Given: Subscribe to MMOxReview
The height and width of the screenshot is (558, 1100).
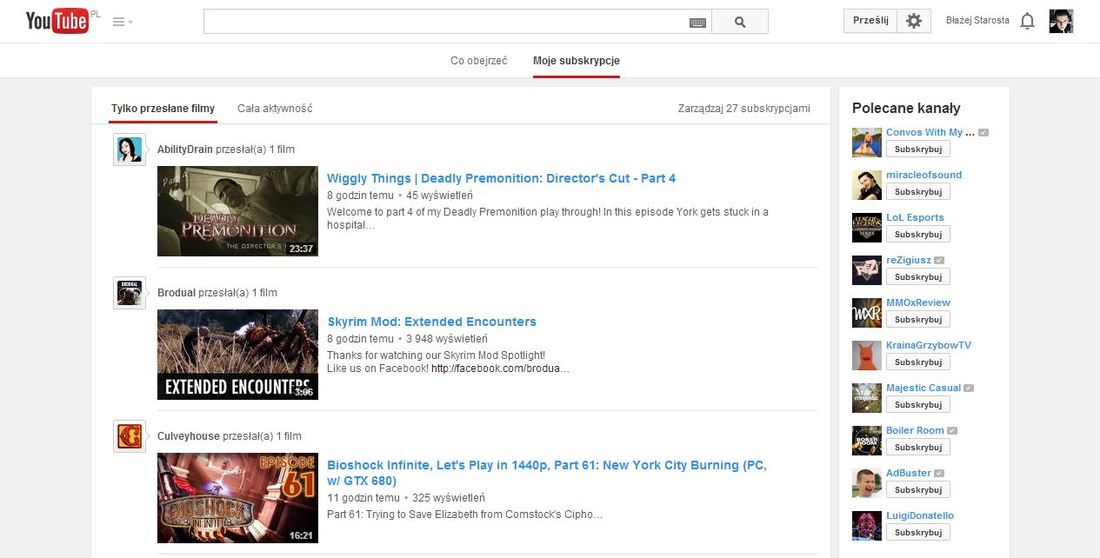Looking at the screenshot, I should click(x=918, y=320).
